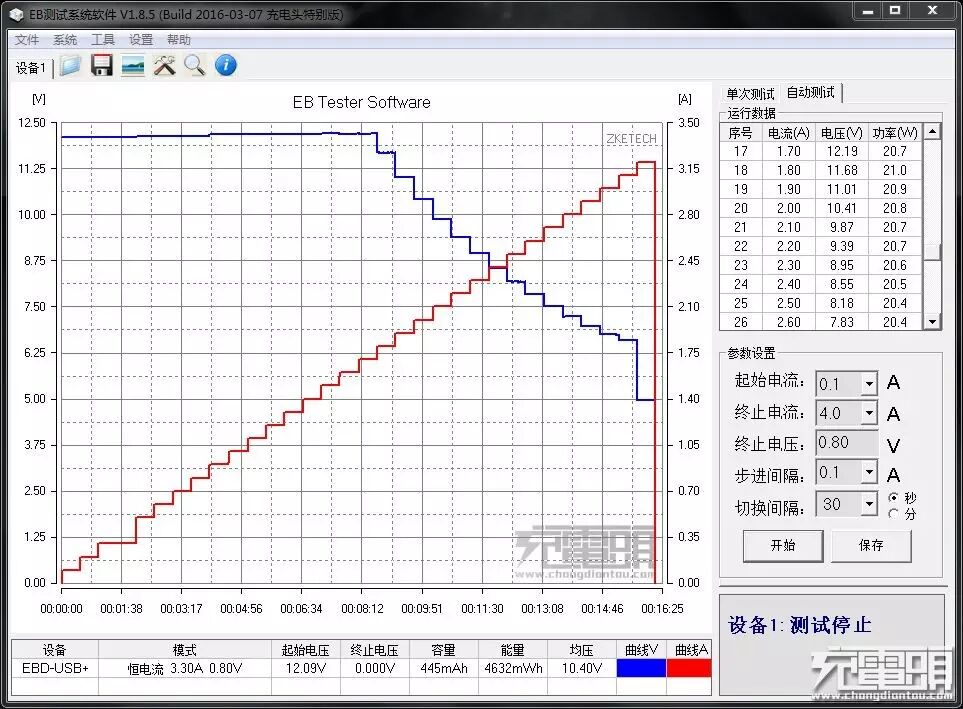Open the 工具 menu

(103, 40)
